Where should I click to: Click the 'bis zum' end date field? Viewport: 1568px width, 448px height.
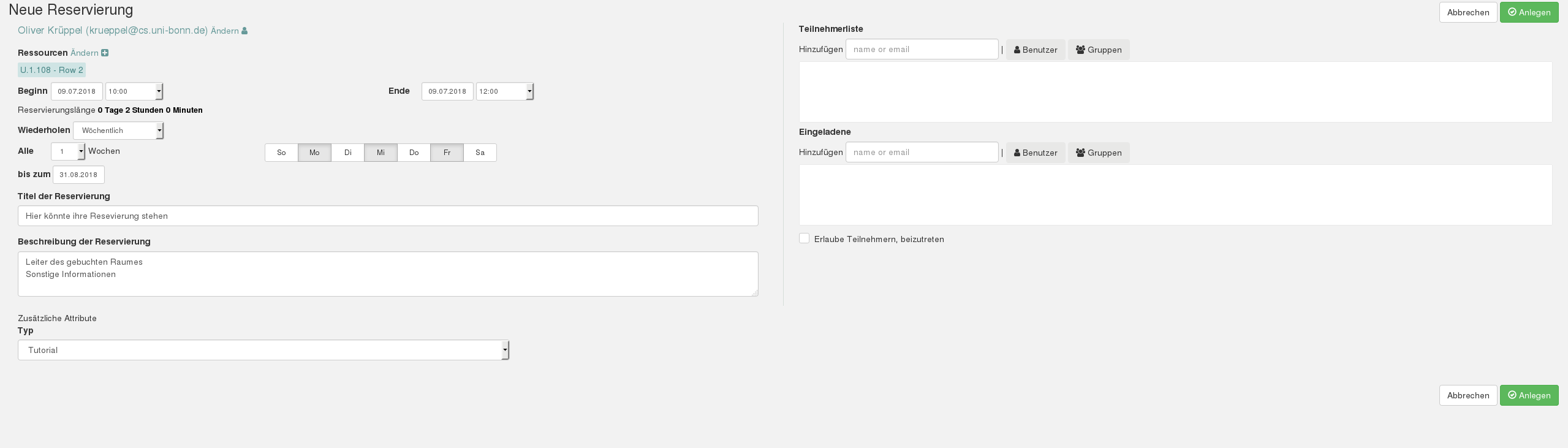(78, 175)
